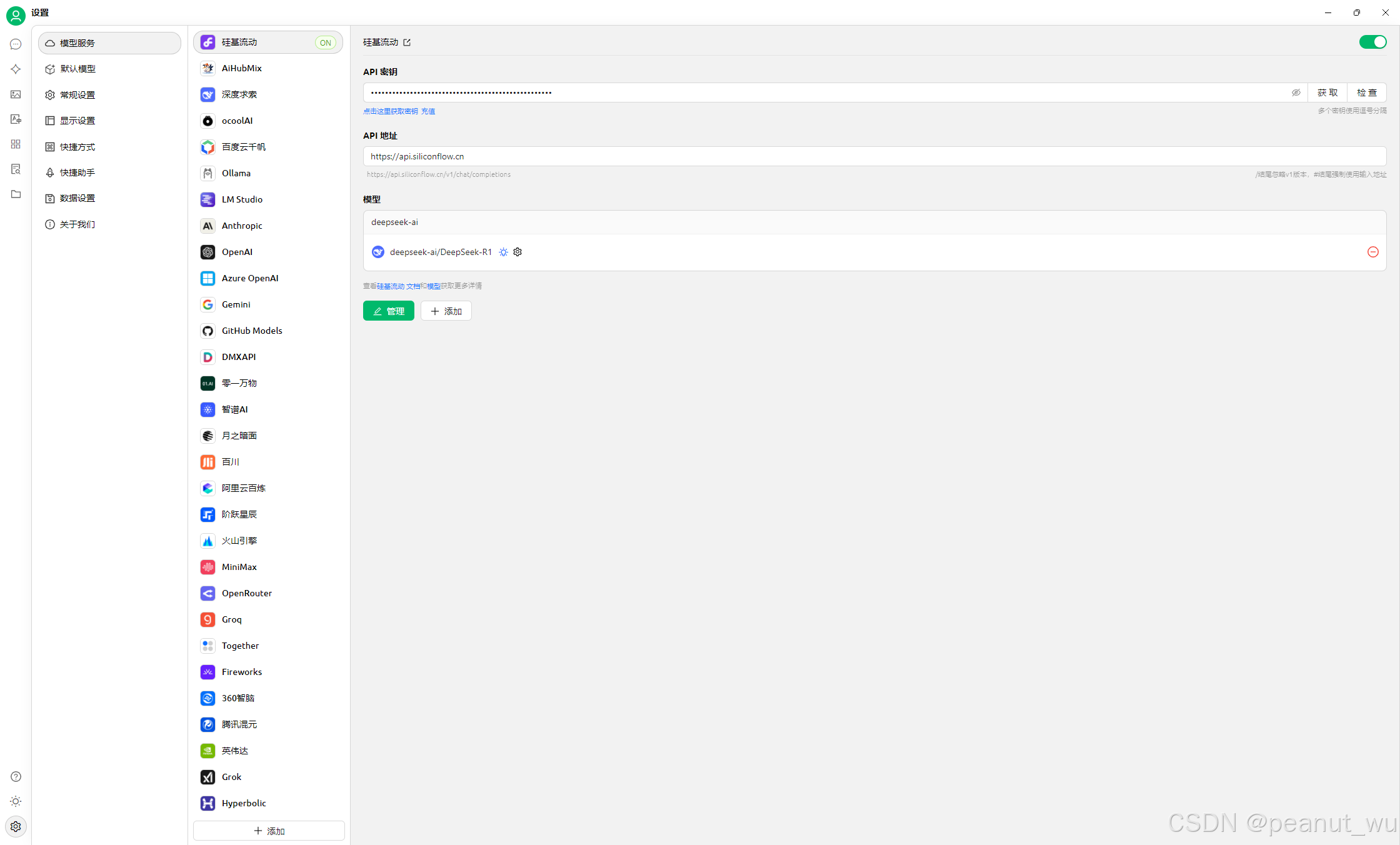Click the 检查 API key button
Screen dimensions: 1400x845
[1366, 92]
